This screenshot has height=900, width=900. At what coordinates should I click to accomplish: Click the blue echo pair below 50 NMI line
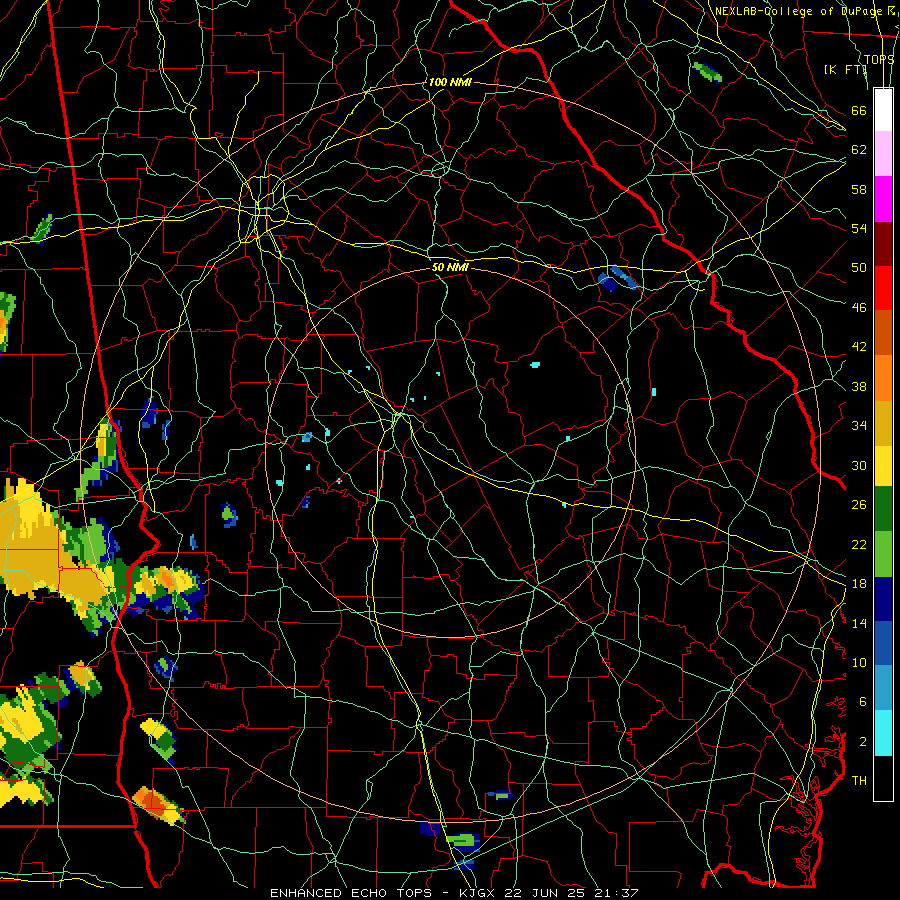pos(618,278)
